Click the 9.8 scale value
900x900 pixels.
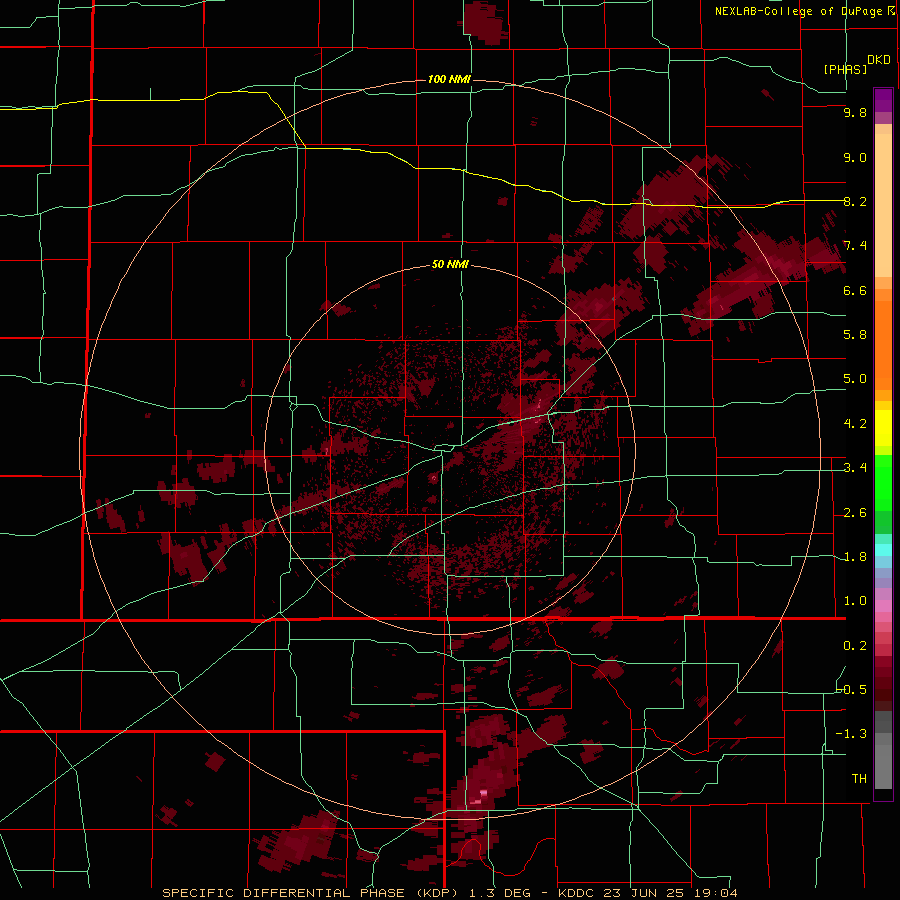tap(855, 113)
